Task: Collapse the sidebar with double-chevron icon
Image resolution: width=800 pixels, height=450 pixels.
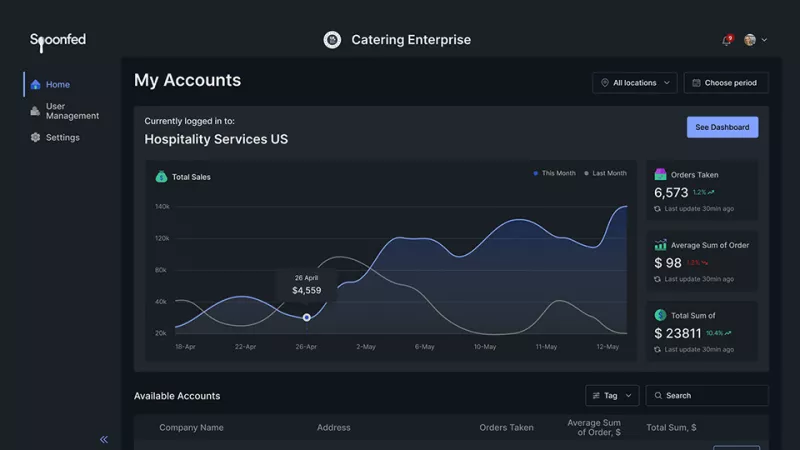Action: pyautogui.click(x=104, y=439)
